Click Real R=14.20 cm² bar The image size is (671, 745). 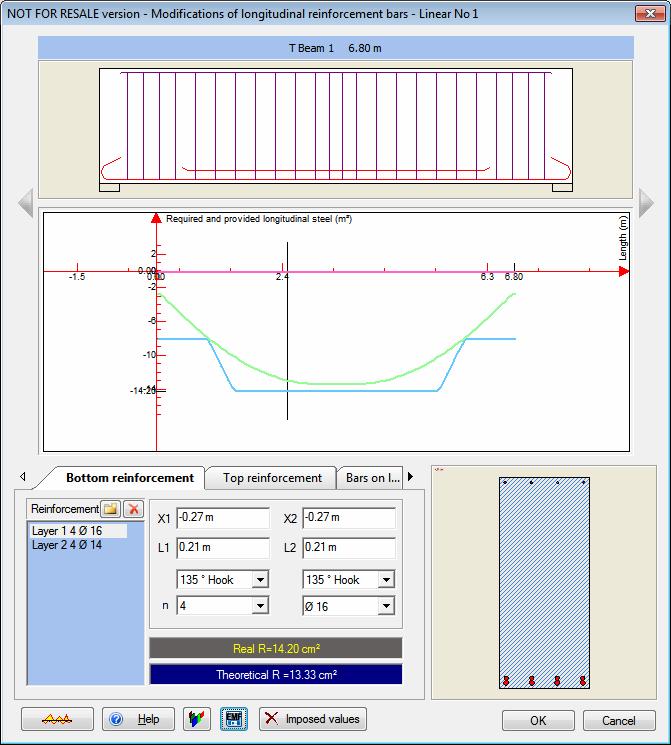click(x=276, y=649)
